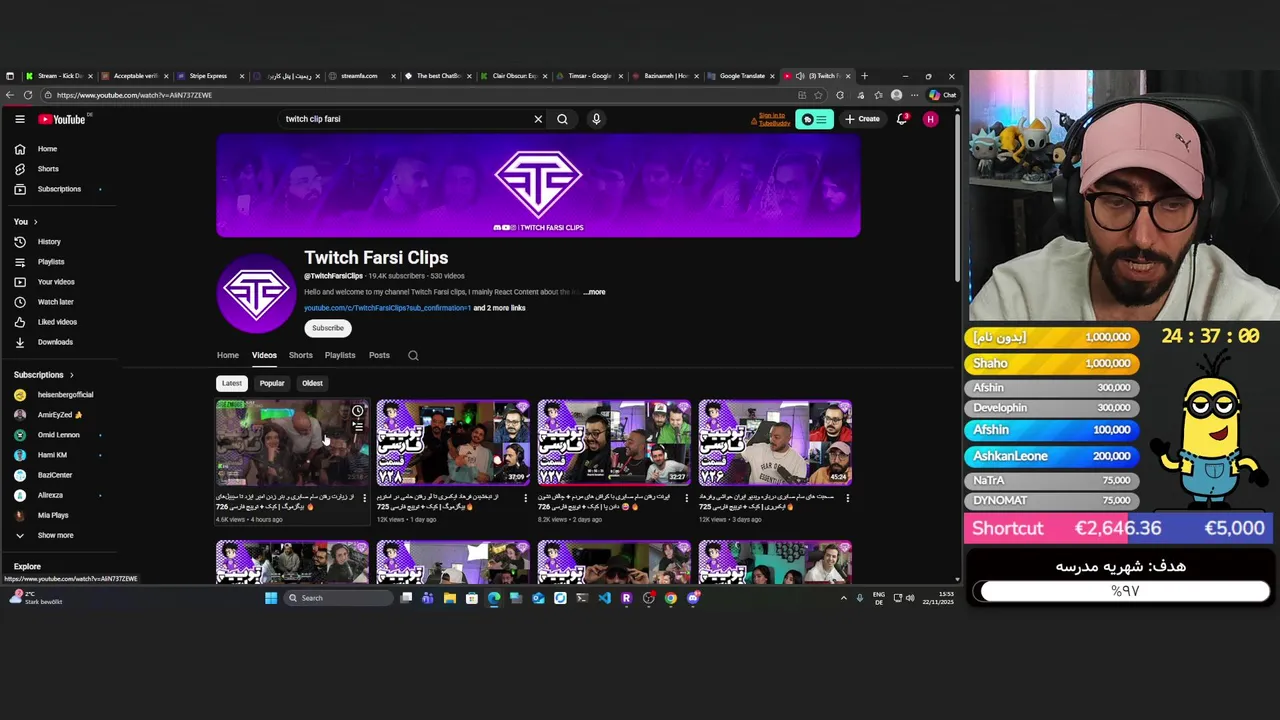Switch to channel Playlists tab
Viewport: 1280px width, 720px height.
coord(340,355)
